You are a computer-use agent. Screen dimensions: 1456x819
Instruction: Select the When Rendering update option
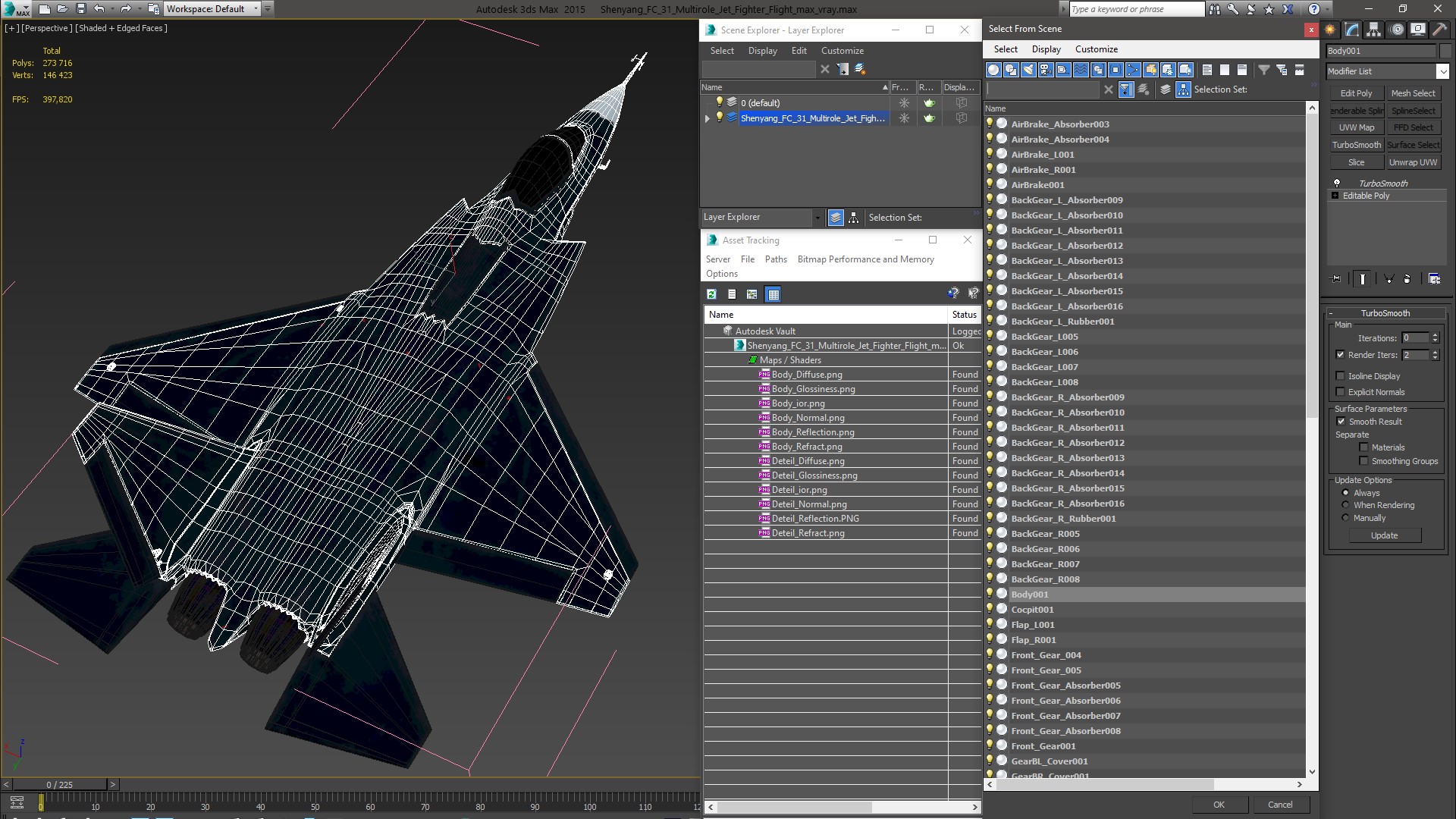(x=1346, y=505)
